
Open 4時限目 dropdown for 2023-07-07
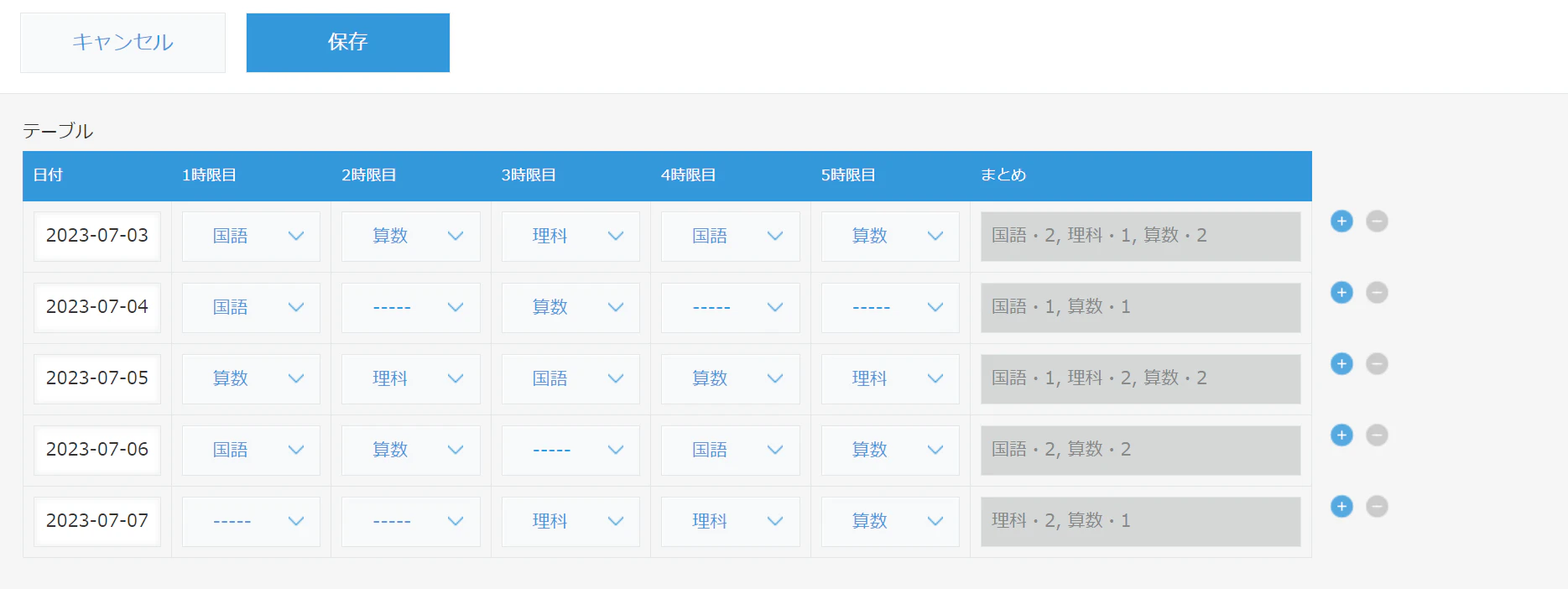tap(730, 522)
